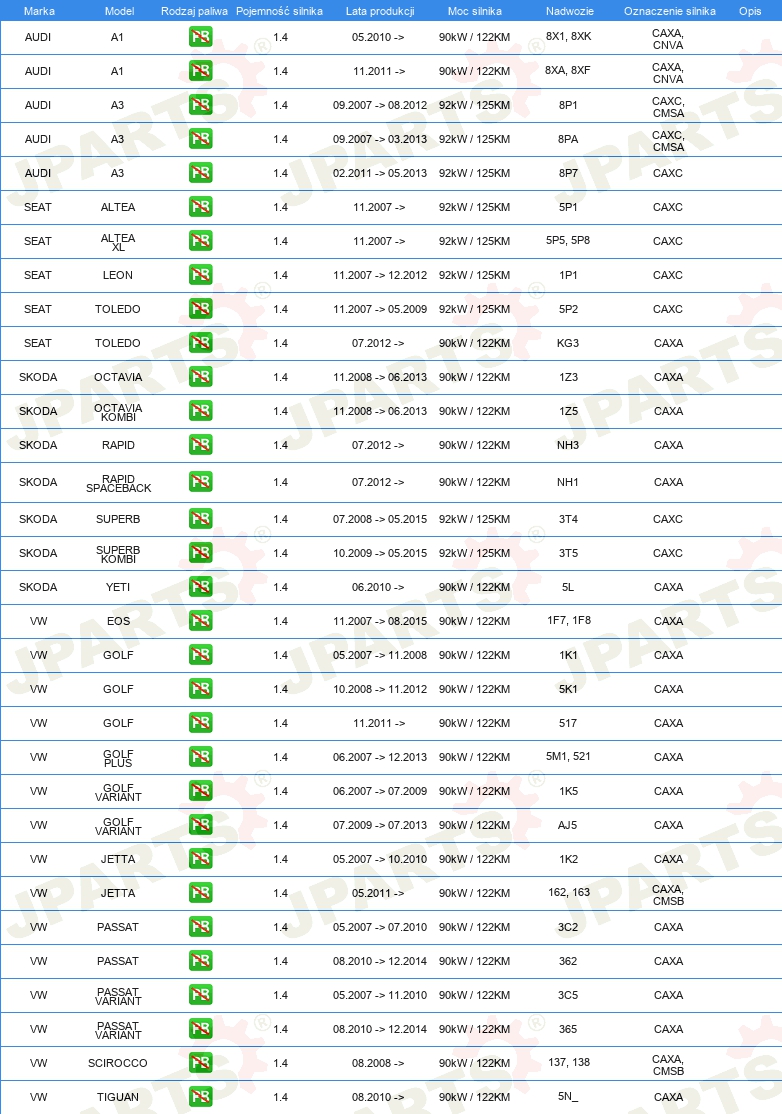Click the fuel icon in the GOLF PLUS row

pos(200,757)
